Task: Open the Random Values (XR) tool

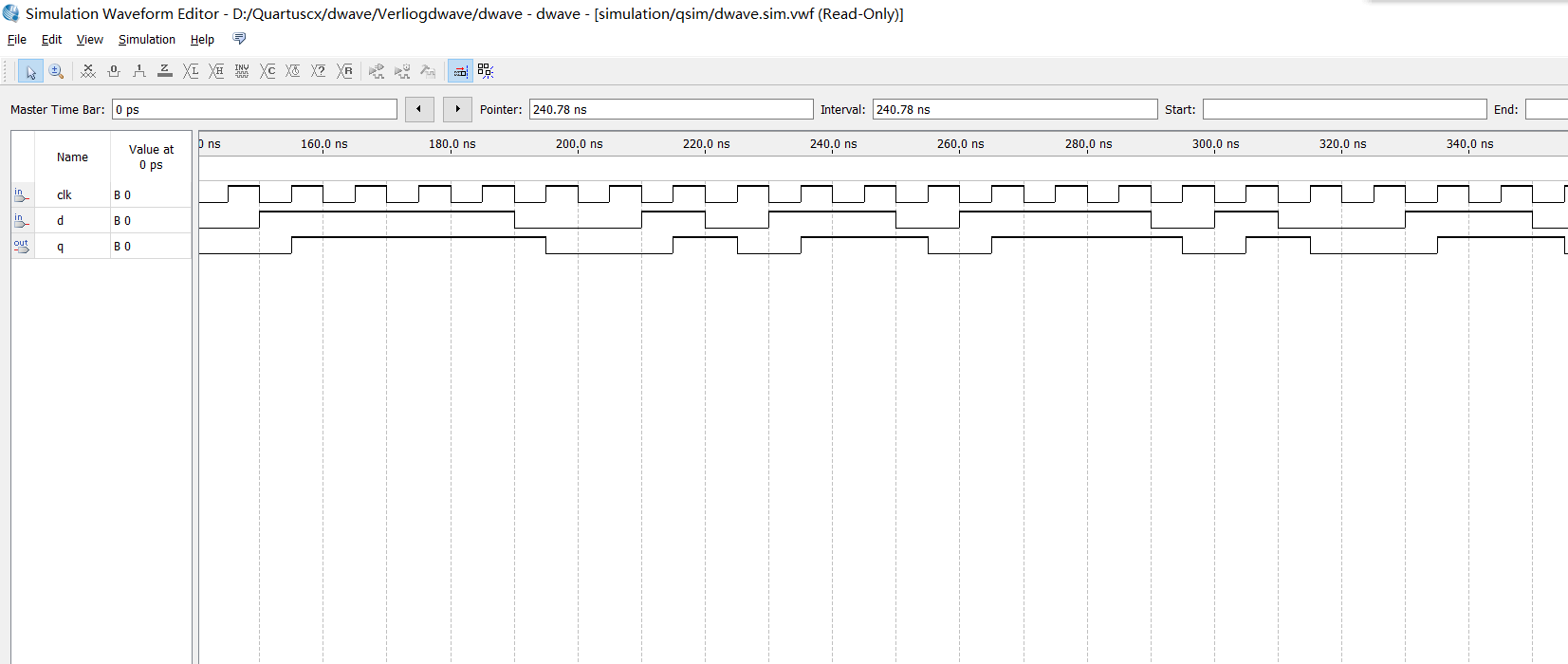Action: (x=344, y=71)
